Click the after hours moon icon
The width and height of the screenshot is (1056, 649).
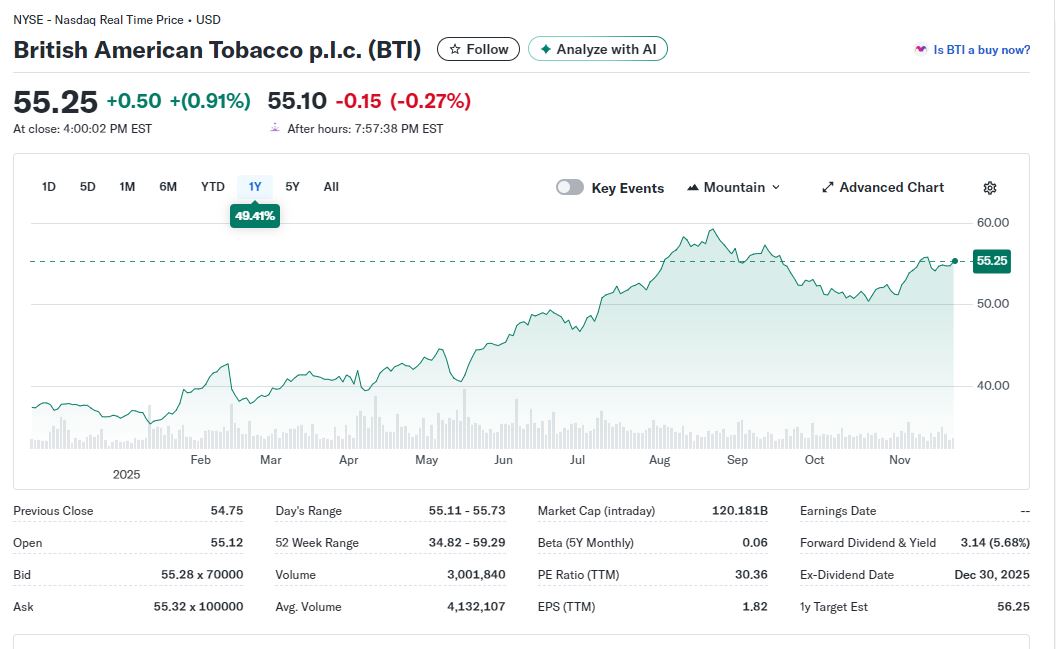coord(275,128)
